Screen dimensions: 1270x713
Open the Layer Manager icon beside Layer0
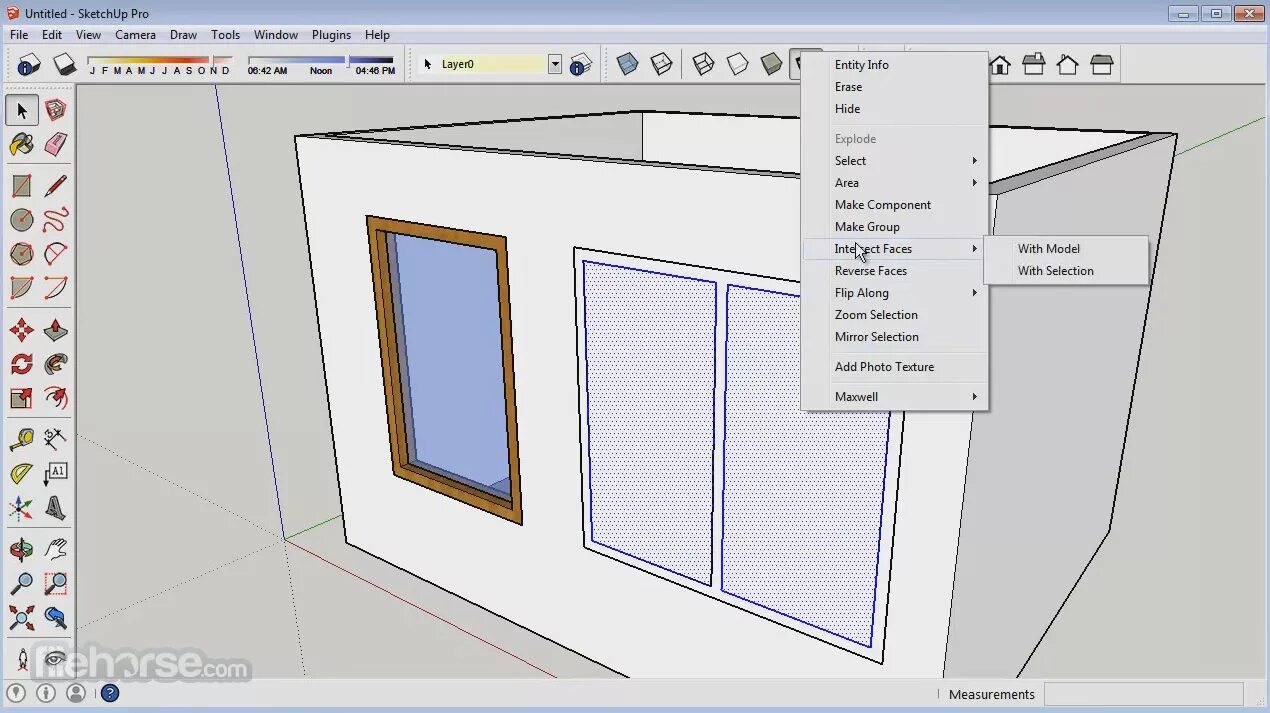(x=581, y=64)
